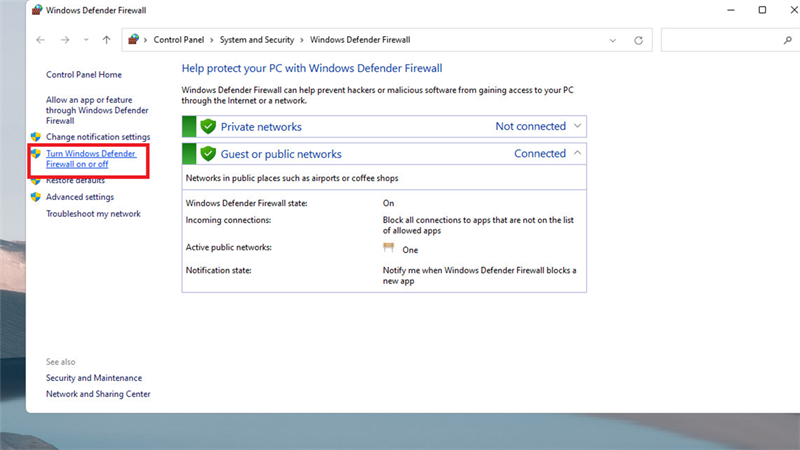Open Turn Windows Defender Firewall on or off
This screenshot has height=450, width=800.
click(x=91, y=159)
